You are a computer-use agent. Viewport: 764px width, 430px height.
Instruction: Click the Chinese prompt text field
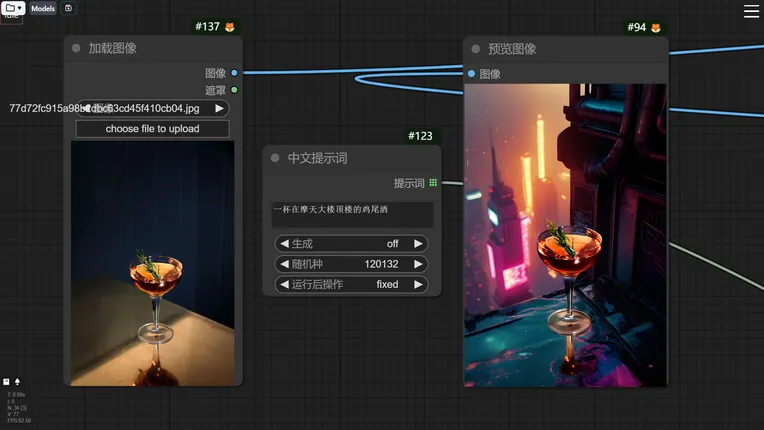351,214
